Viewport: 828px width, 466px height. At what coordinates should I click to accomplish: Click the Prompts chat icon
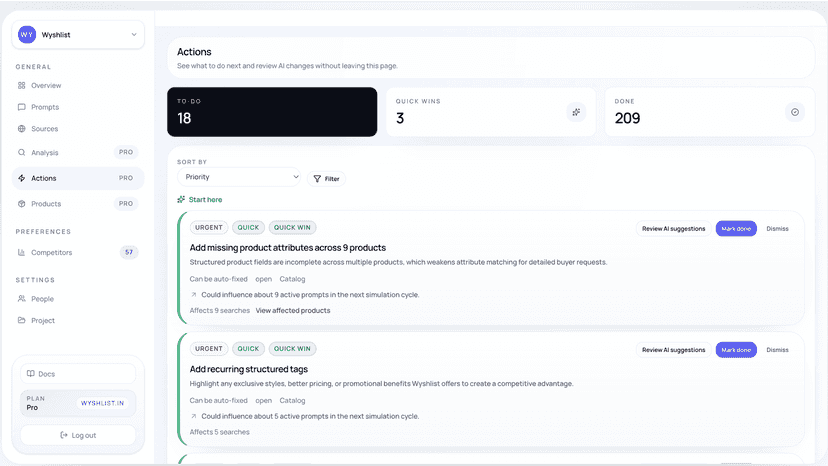click(22, 107)
